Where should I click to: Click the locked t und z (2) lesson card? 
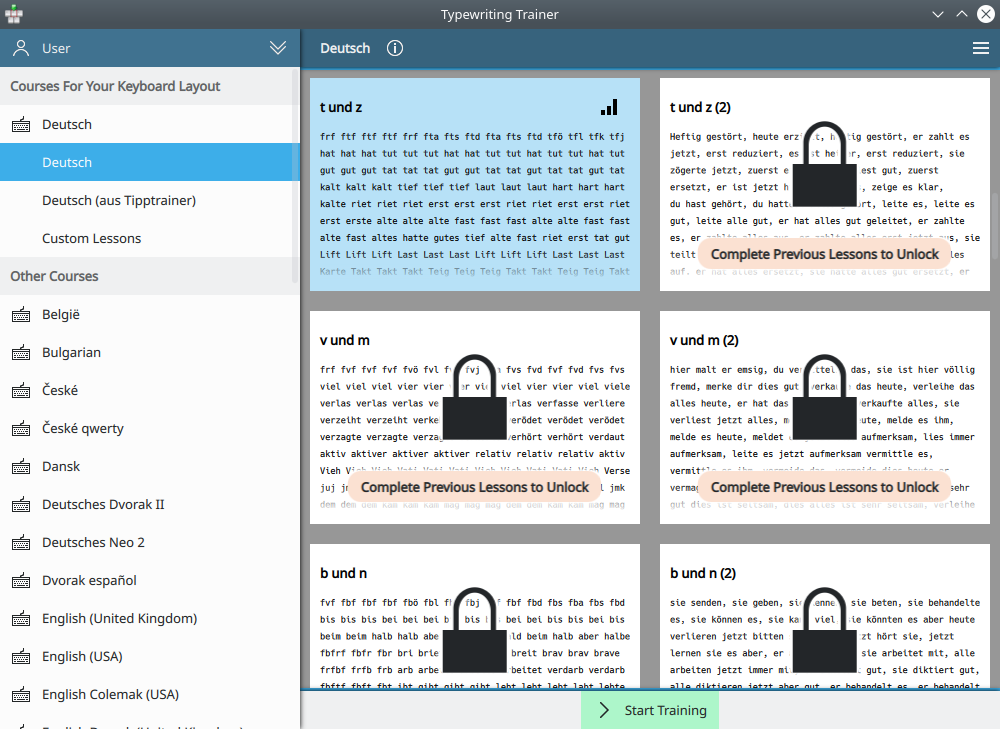tap(824, 185)
